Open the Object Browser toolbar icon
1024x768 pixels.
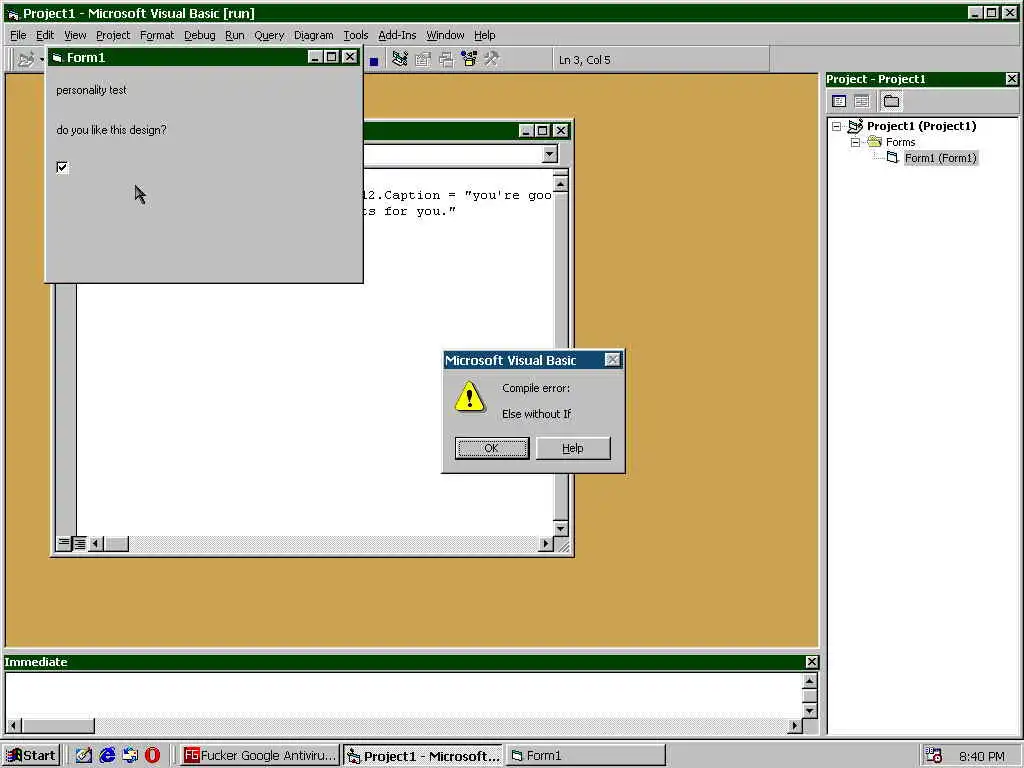pos(469,59)
